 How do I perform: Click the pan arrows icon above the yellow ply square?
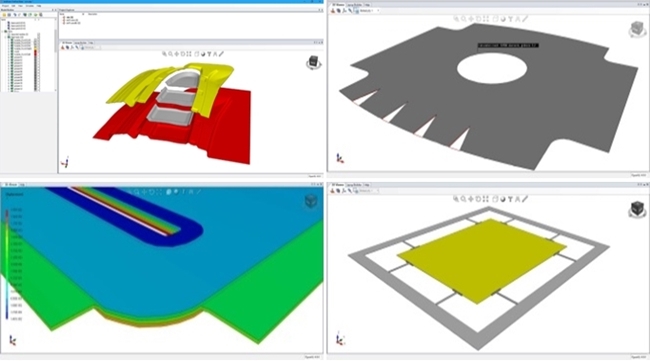pos(471,199)
